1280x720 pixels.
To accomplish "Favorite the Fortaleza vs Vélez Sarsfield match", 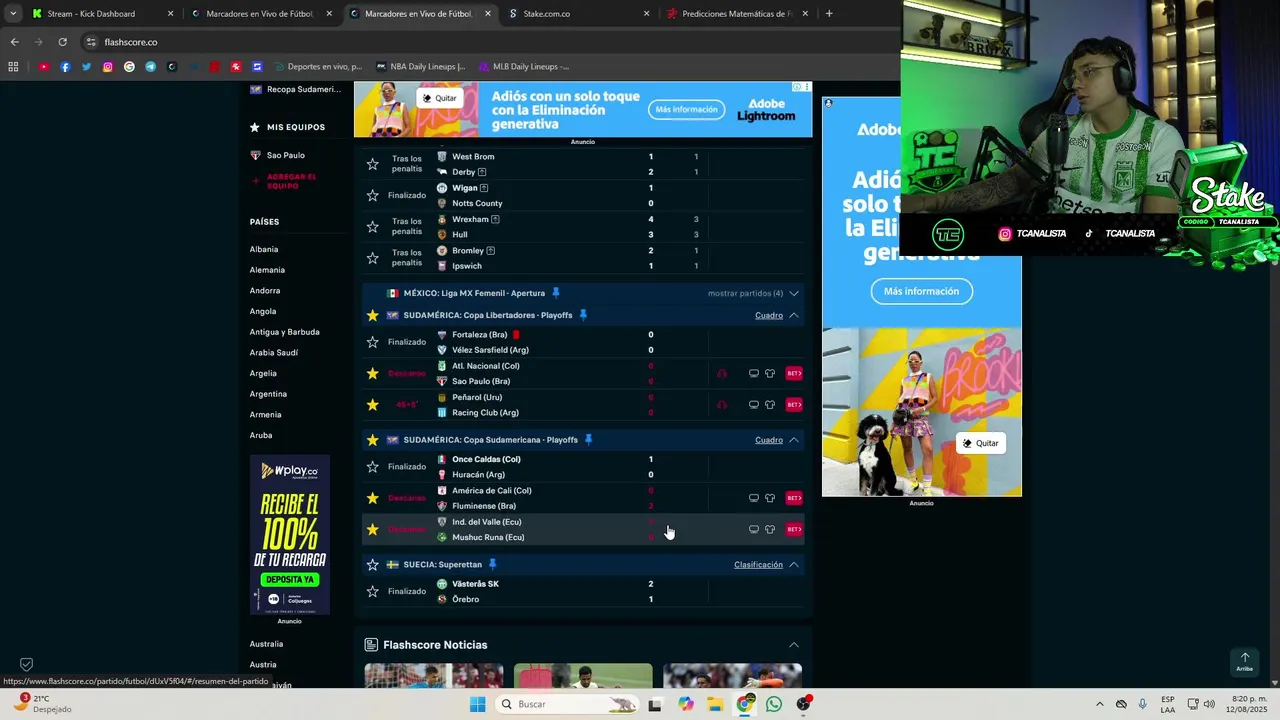I will pos(373,342).
